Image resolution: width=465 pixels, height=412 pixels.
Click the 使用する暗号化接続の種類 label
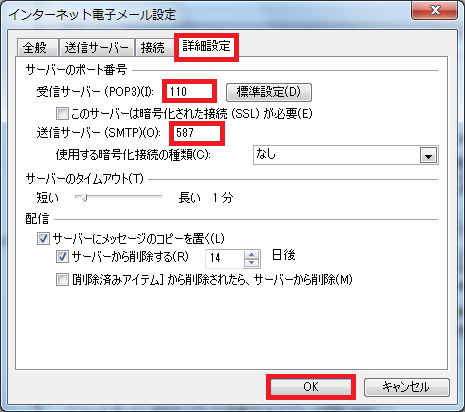click(133, 155)
